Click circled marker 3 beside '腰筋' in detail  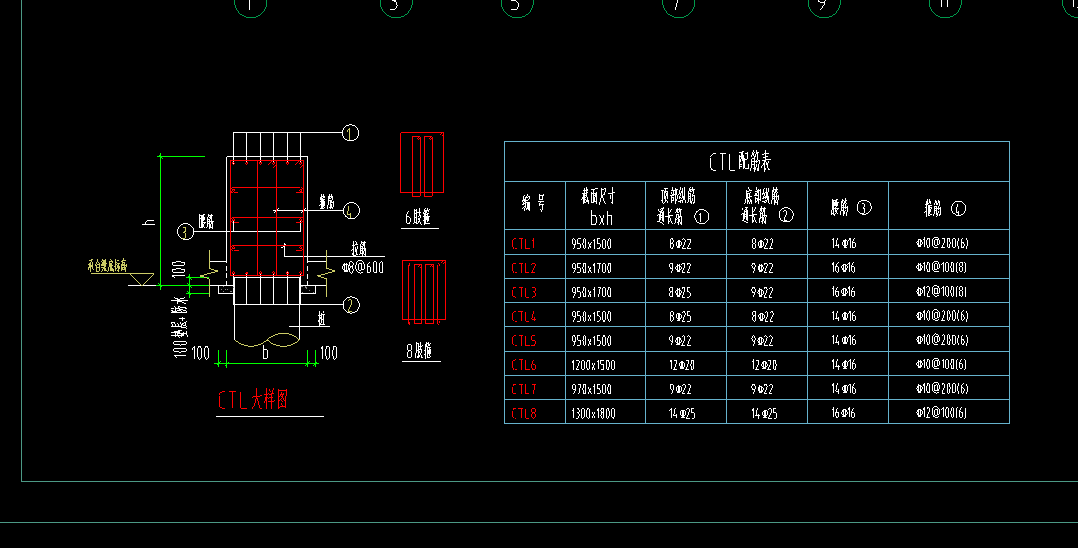tap(186, 232)
